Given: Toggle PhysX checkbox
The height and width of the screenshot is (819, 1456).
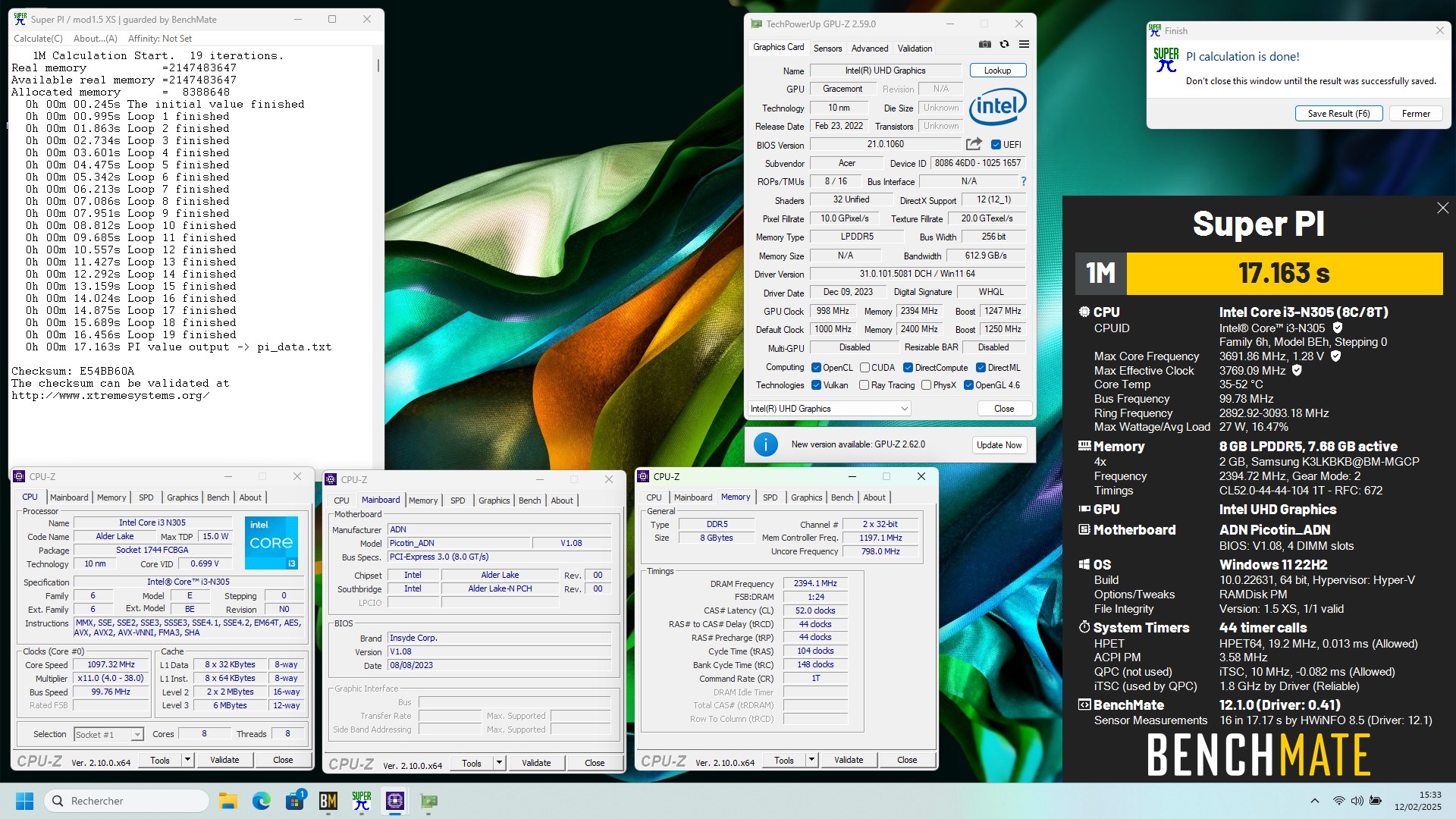Looking at the screenshot, I should [x=926, y=385].
